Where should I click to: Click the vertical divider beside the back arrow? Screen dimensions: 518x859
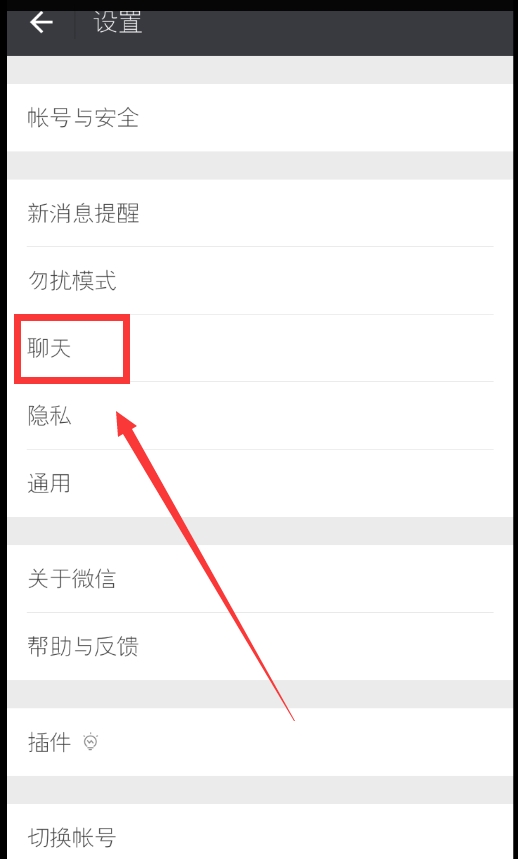[74, 23]
